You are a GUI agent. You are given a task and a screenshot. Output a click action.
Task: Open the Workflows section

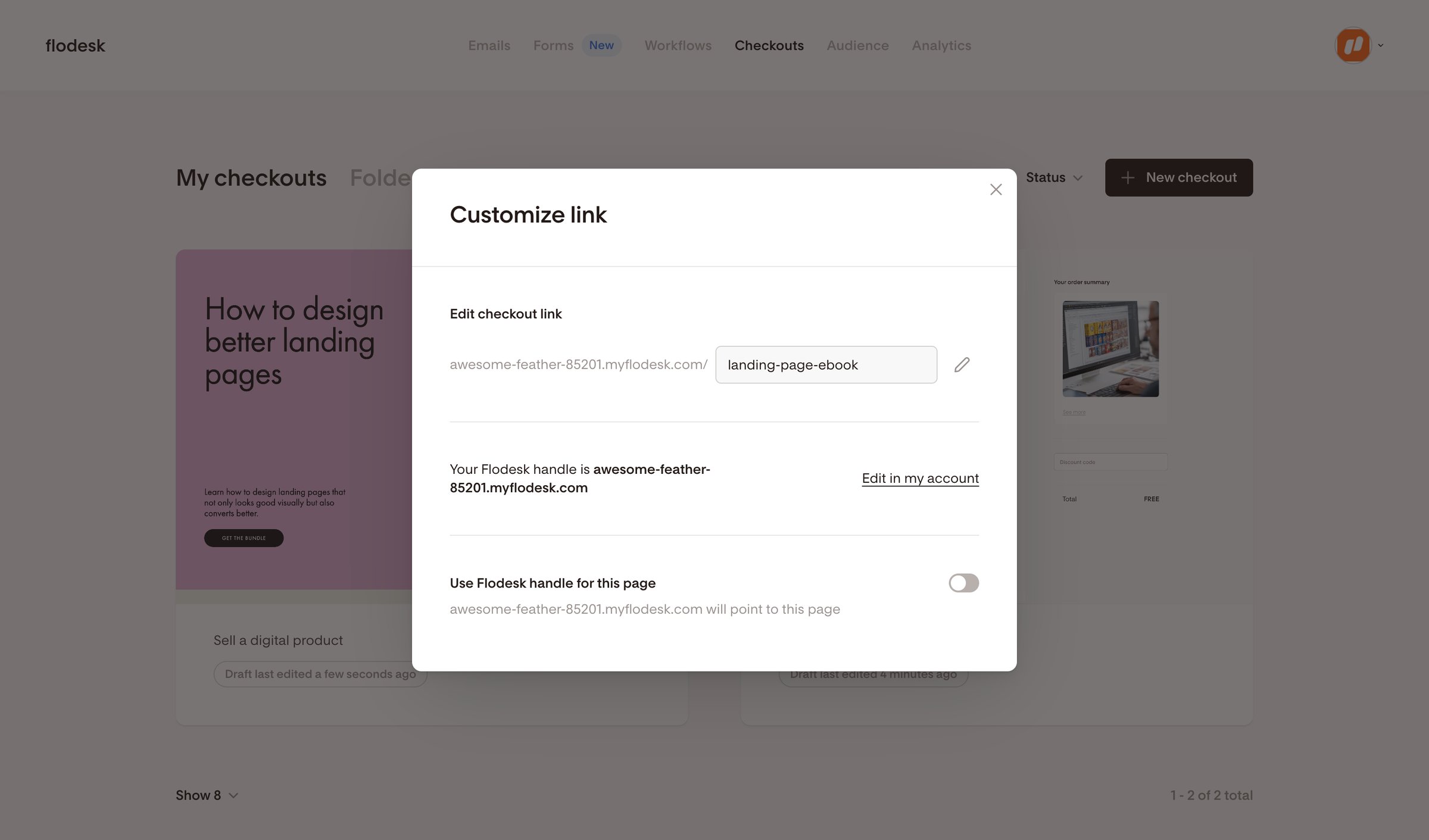[678, 45]
